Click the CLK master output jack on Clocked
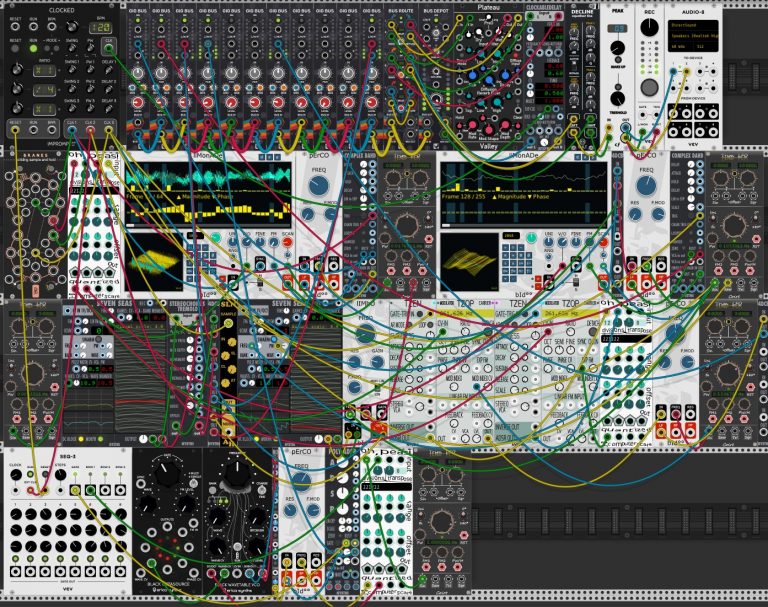The image size is (768, 607). pos(108,49)
